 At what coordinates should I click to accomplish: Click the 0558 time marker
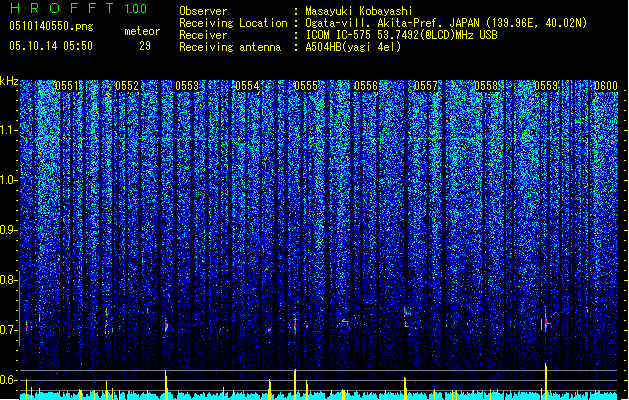486,86
